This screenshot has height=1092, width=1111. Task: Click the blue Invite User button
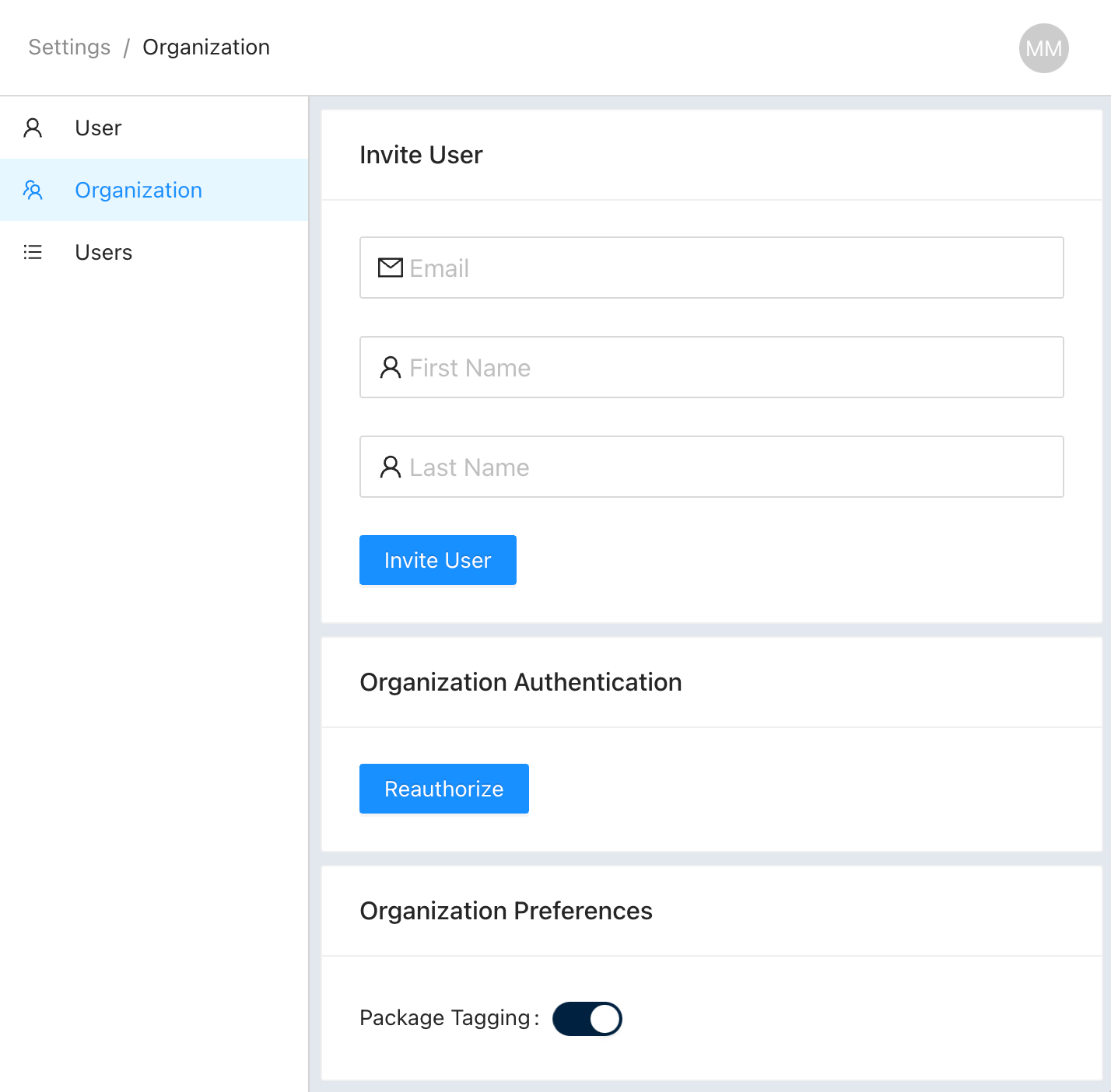[x=438, y=560]
